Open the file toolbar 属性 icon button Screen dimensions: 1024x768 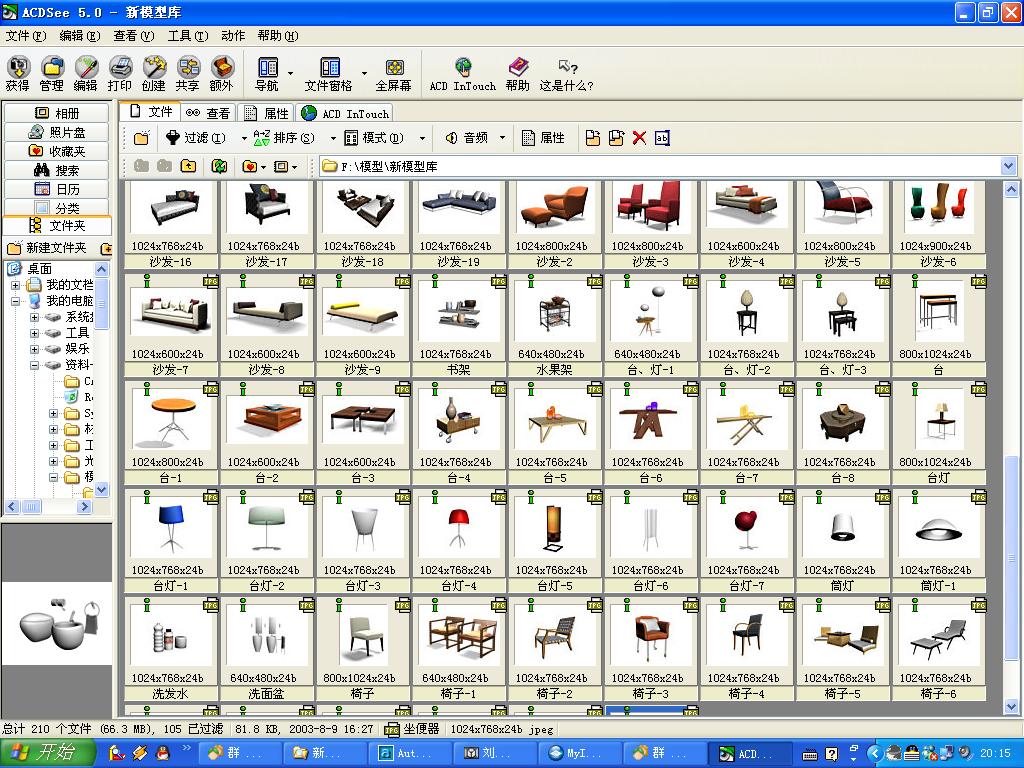click(543, 138)
